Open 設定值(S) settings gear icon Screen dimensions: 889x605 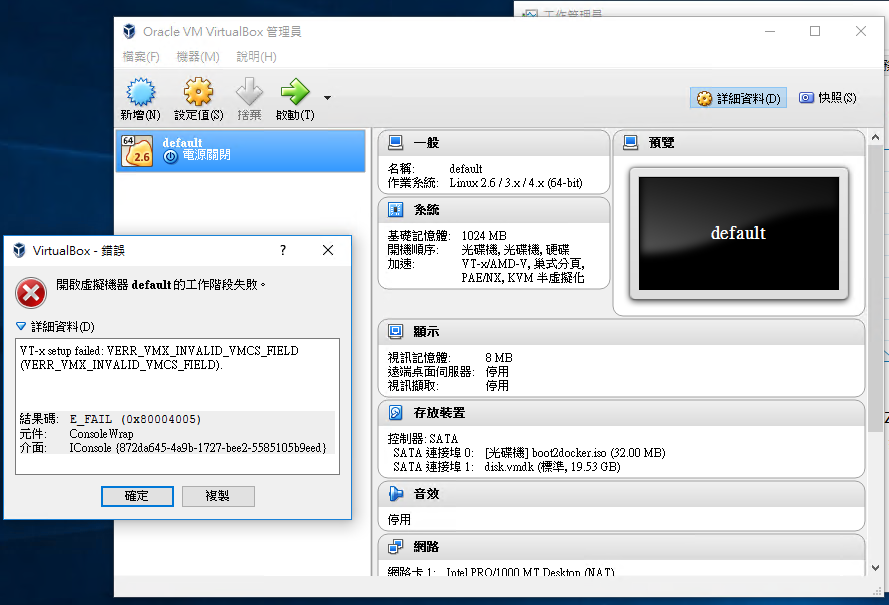tap(198, 93)
